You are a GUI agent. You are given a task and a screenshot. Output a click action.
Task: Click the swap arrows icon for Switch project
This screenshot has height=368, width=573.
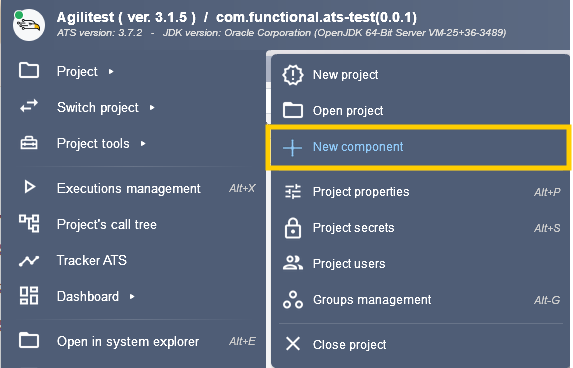(29, 106)
